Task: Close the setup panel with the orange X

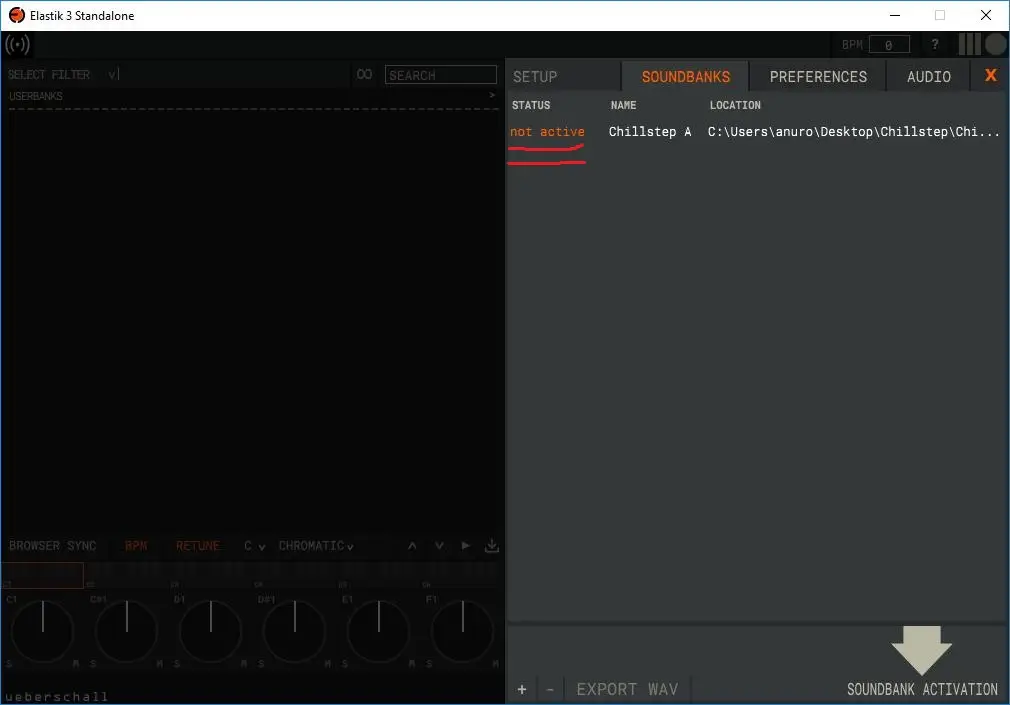Action: (991, 75)
